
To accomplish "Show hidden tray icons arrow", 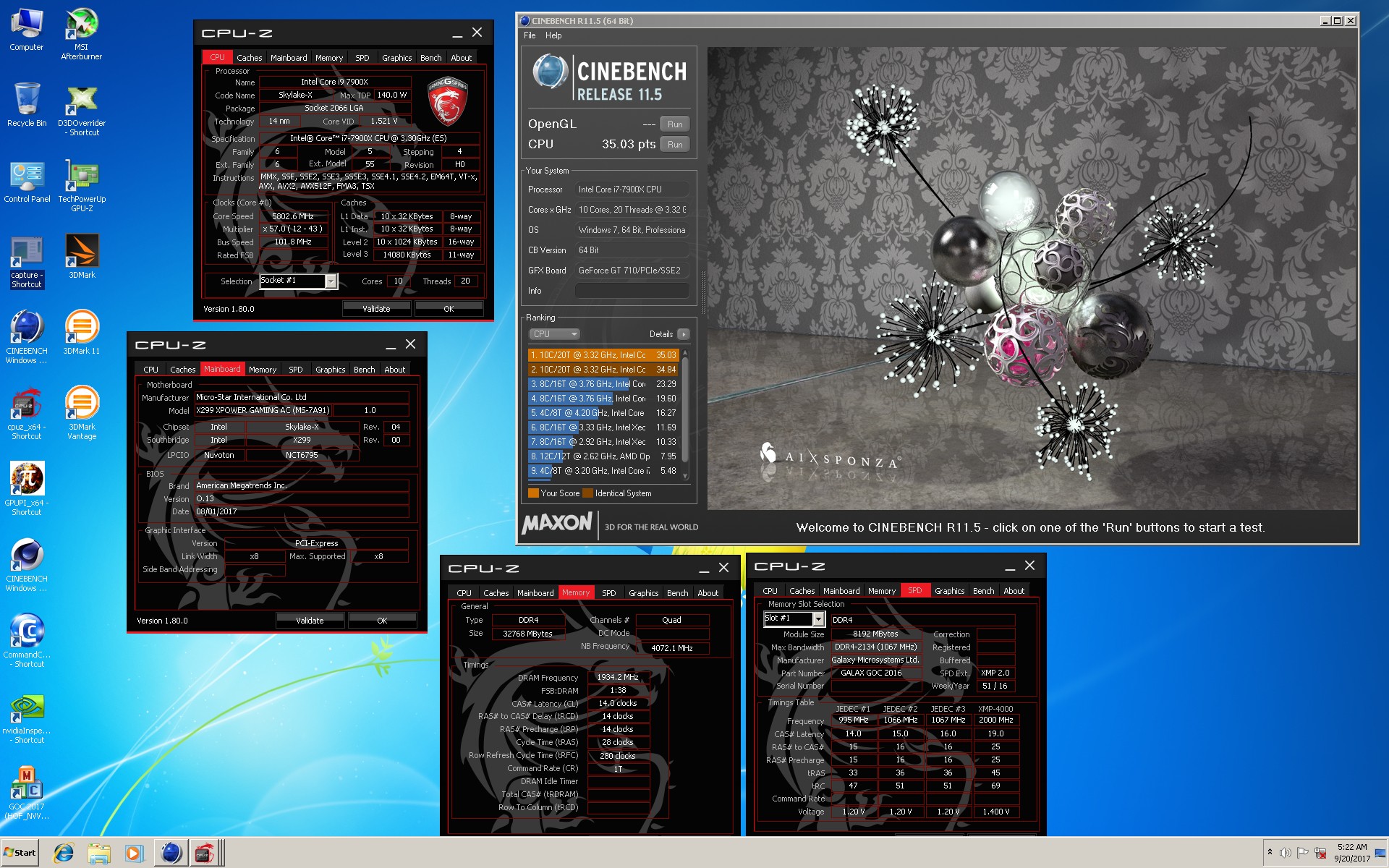I will pos(1270,853).
